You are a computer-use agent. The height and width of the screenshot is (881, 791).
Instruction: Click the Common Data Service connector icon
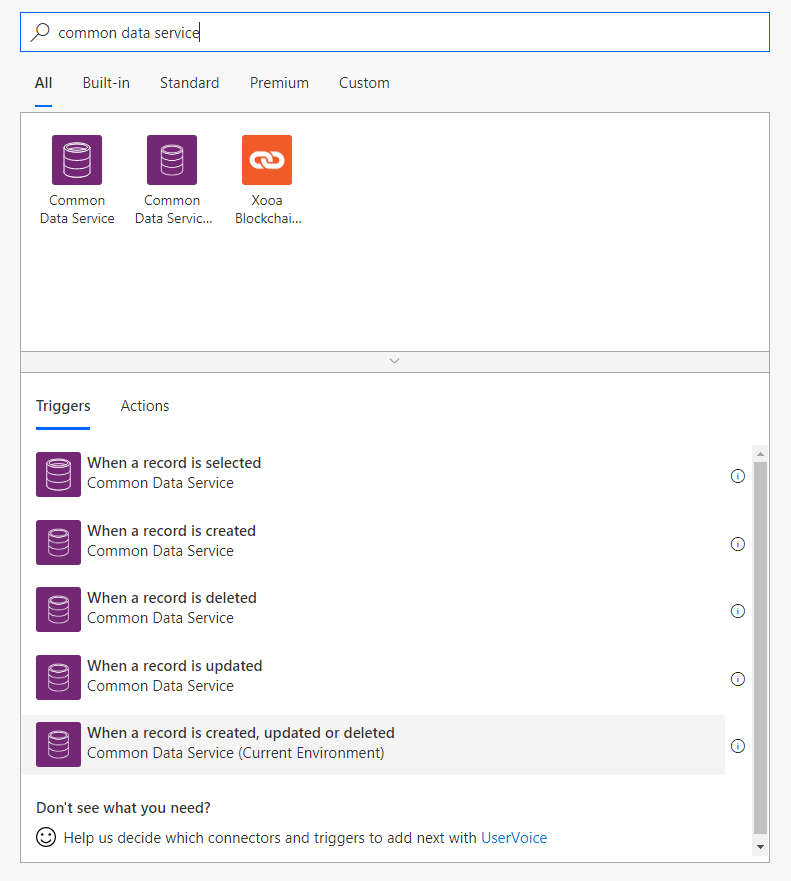point(77,159)
